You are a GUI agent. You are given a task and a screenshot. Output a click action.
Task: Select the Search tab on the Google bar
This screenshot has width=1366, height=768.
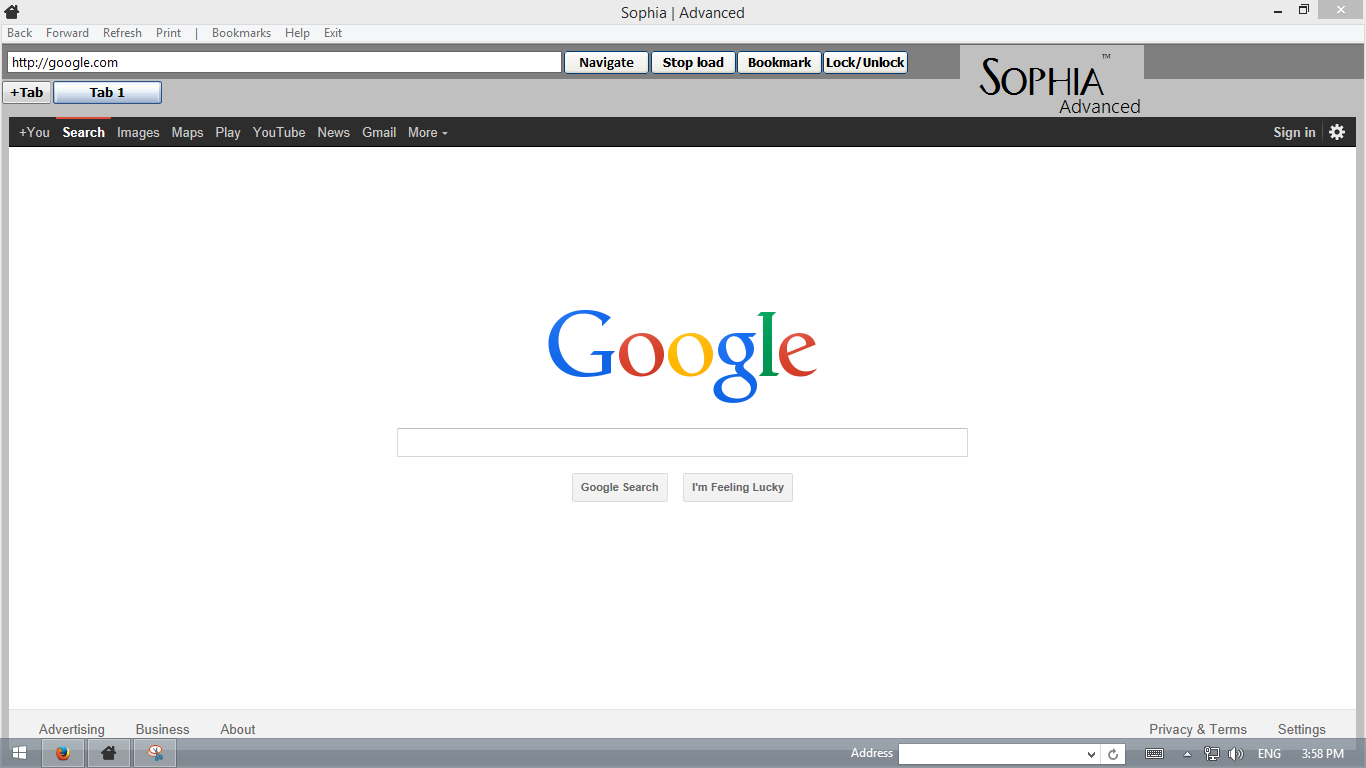pyautogui.click(x=83, y=131)
